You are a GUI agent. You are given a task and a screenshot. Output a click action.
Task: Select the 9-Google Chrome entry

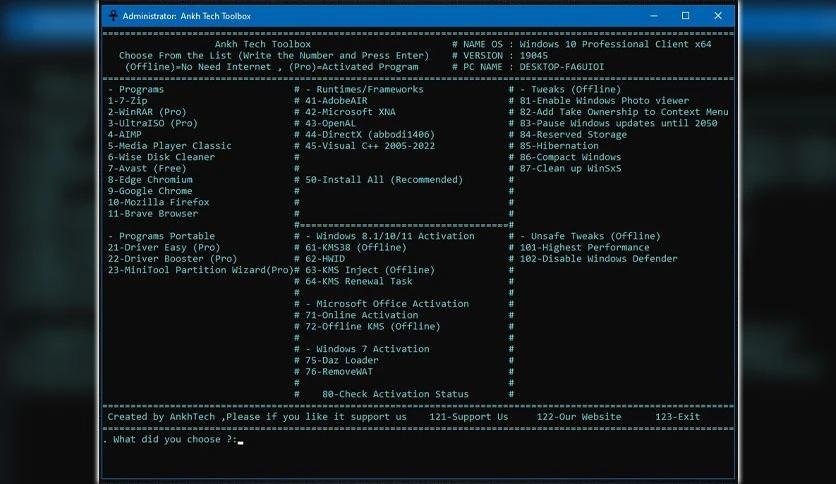click(x=150, y=191)
